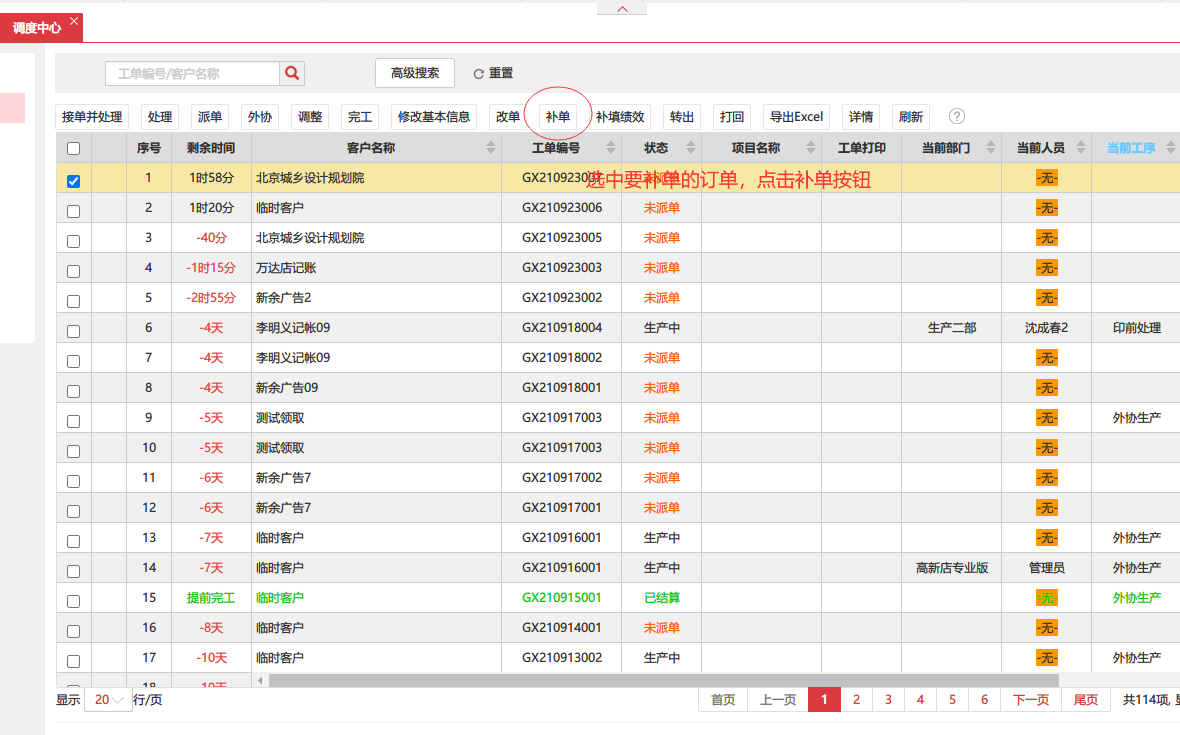Open 详情 details button

point(861,117)
